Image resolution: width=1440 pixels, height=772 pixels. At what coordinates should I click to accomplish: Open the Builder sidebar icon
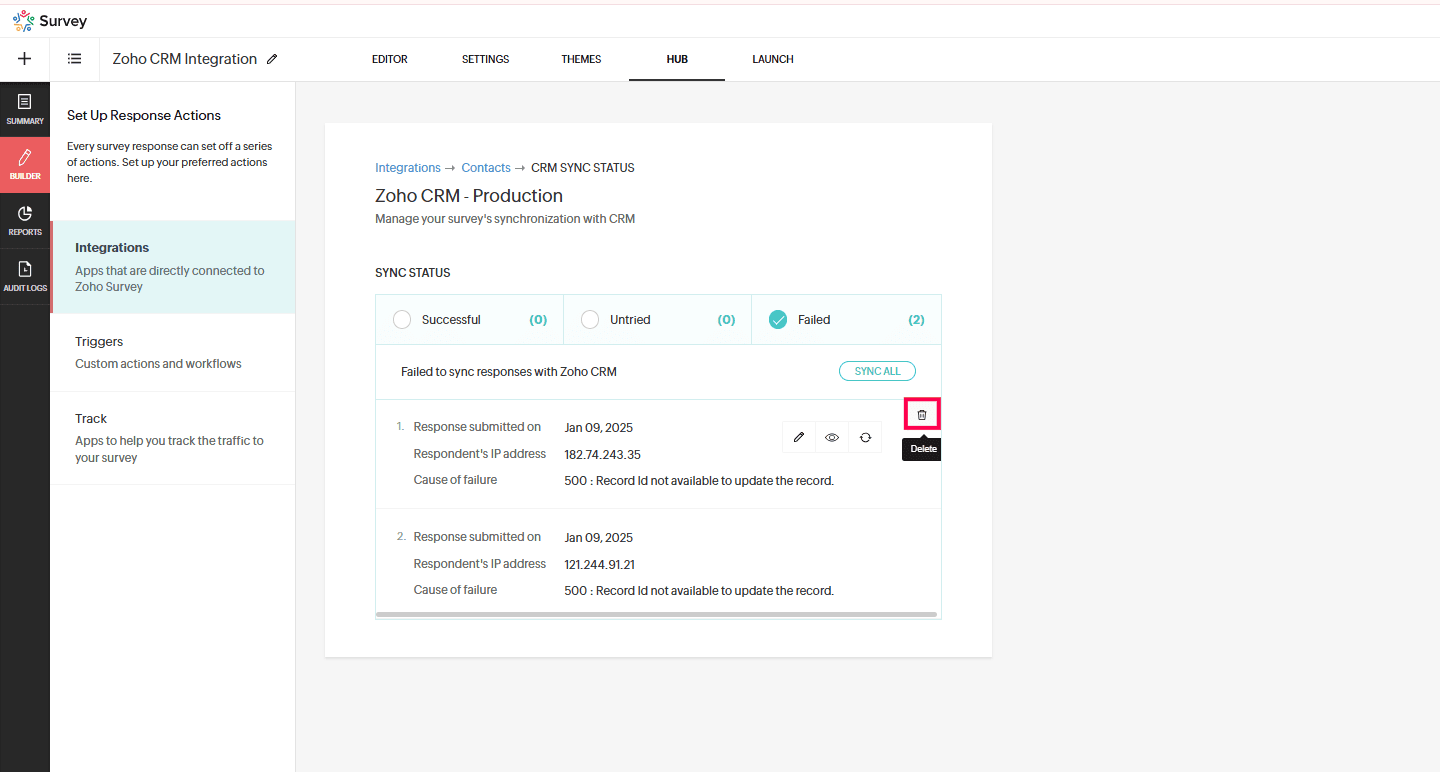pyautogui.click(x=25, y=165)
